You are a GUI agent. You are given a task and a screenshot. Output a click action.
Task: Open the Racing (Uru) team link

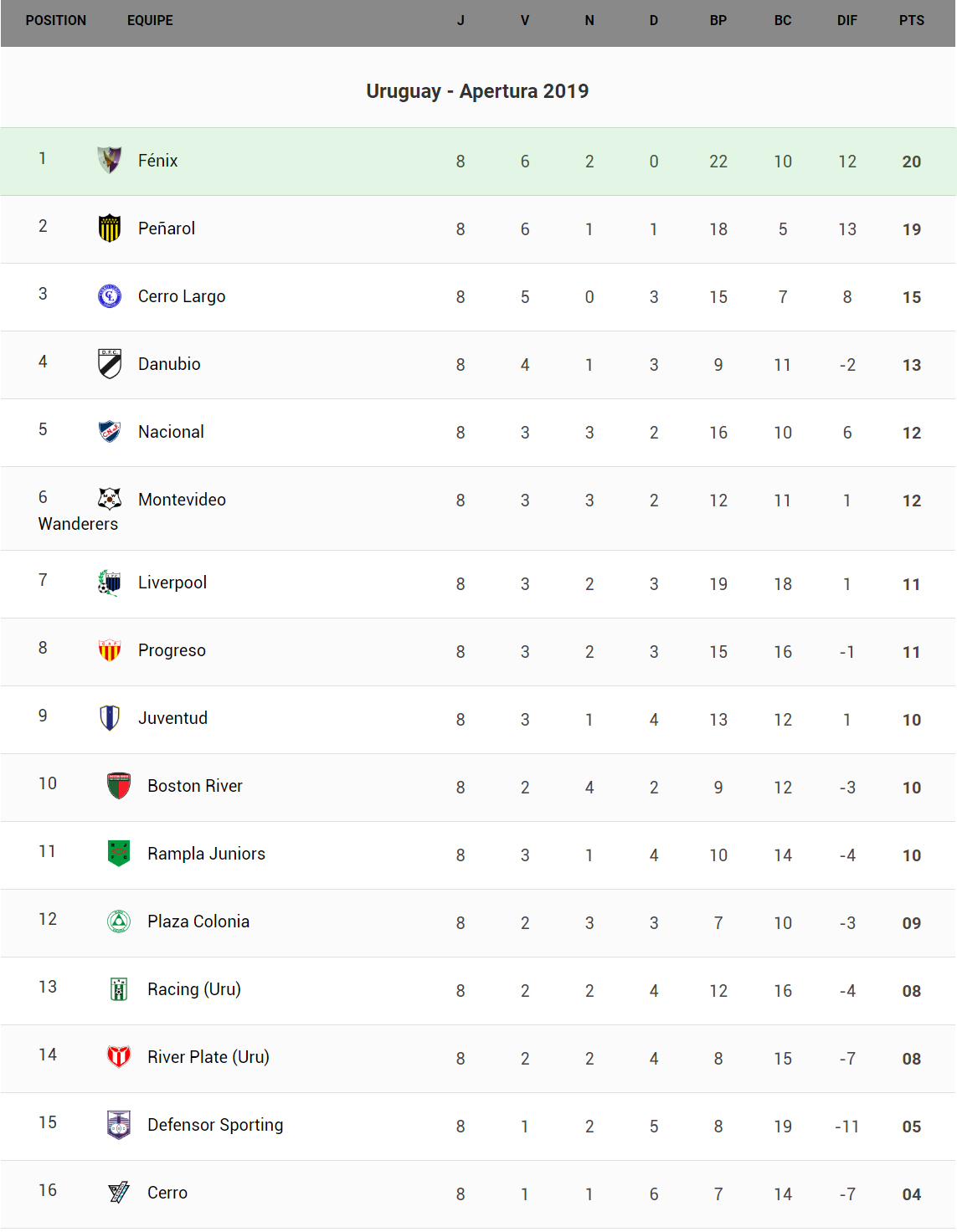click(194, 989)
